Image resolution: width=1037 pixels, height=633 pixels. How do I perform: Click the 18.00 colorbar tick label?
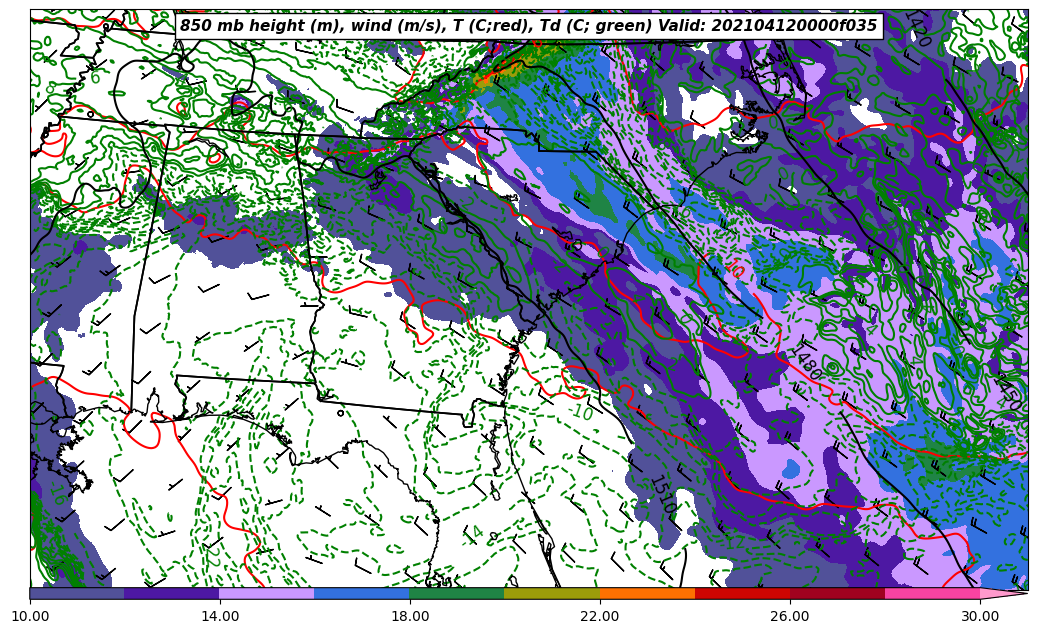(409, 616)
